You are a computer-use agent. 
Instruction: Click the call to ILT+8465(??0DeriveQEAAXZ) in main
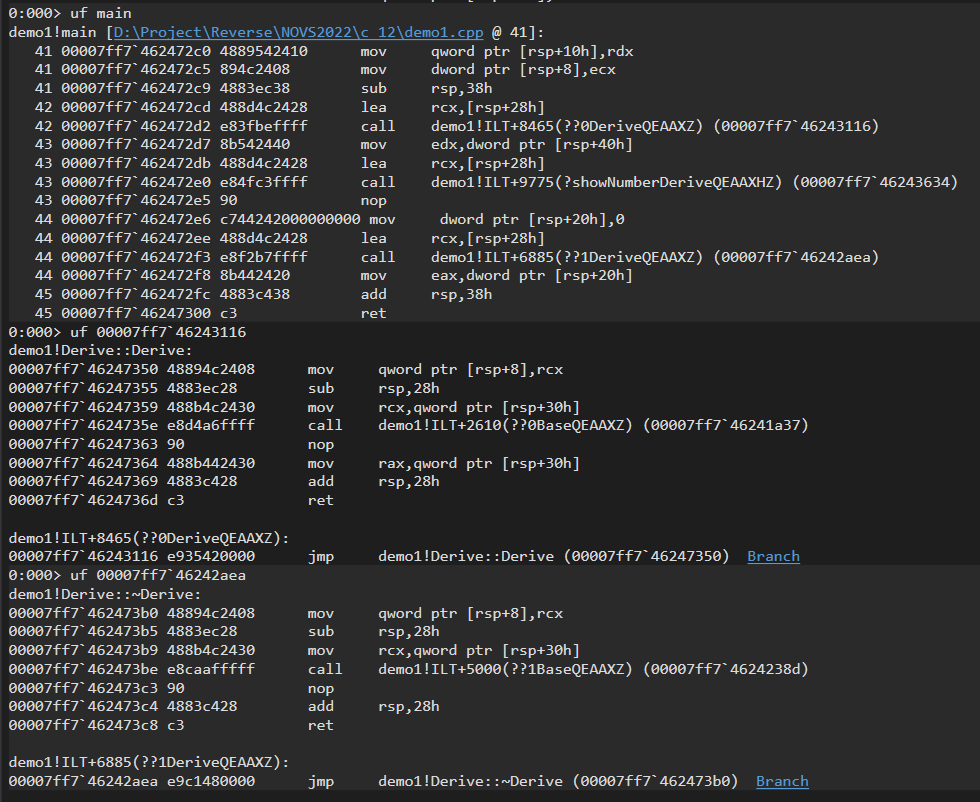620,126
